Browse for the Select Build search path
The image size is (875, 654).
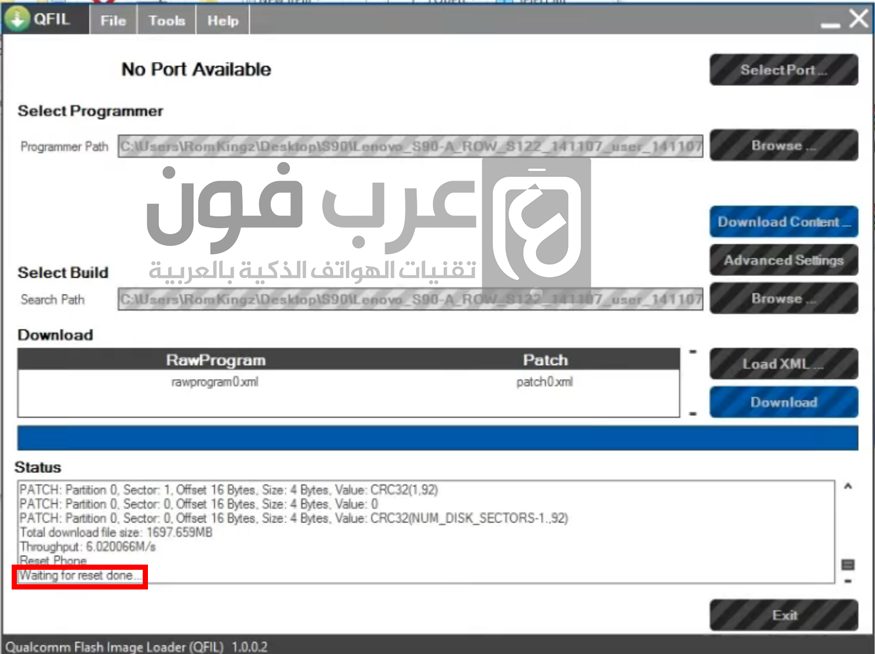point(783,298)
